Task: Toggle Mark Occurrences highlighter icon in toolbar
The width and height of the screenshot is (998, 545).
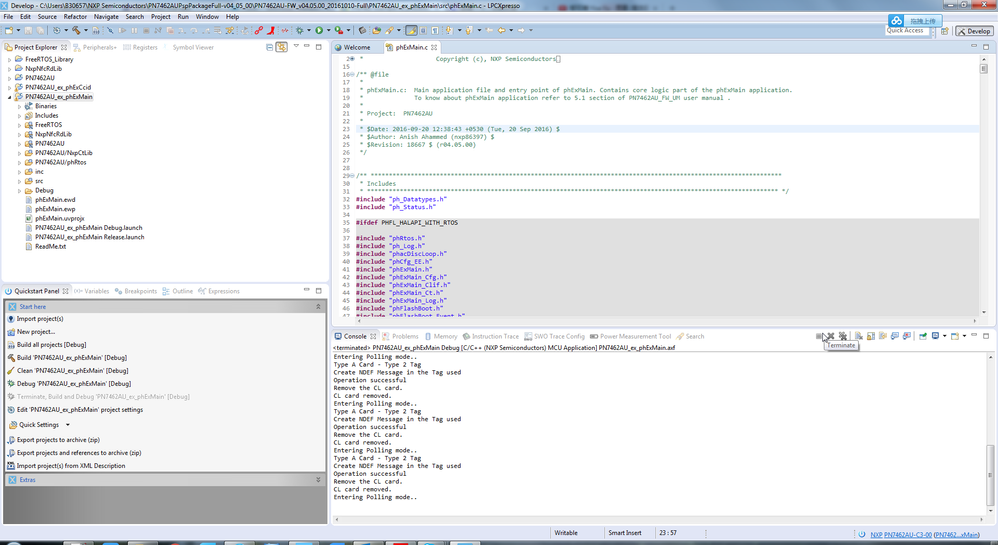Action: pos(411,30)
